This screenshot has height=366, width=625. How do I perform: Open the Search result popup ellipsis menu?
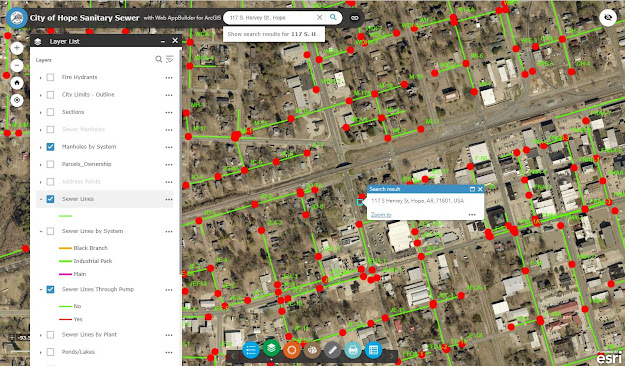pyautogui.click(x=472, y=215)
